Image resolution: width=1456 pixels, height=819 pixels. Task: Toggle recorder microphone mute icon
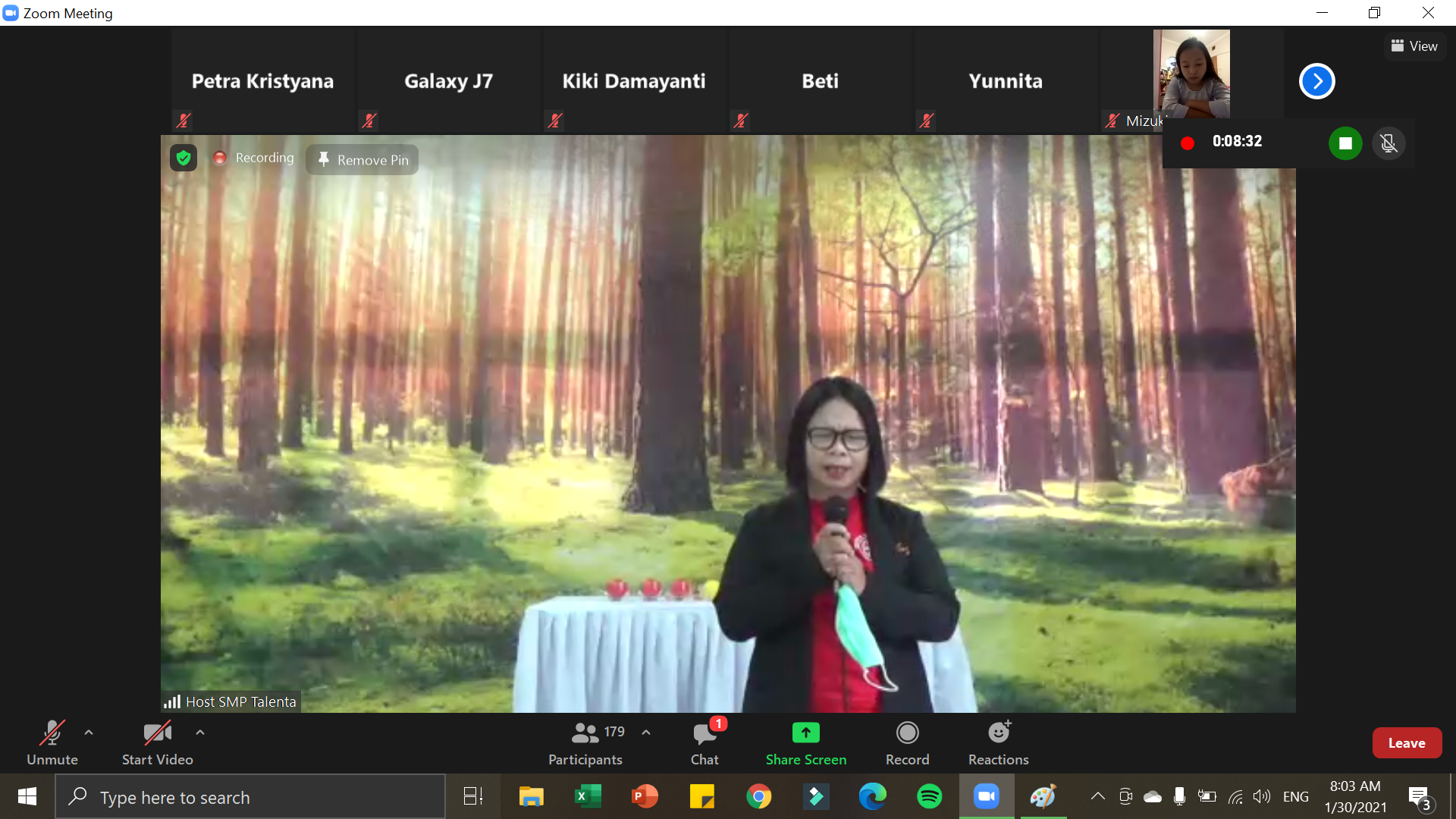point(1389,143)
